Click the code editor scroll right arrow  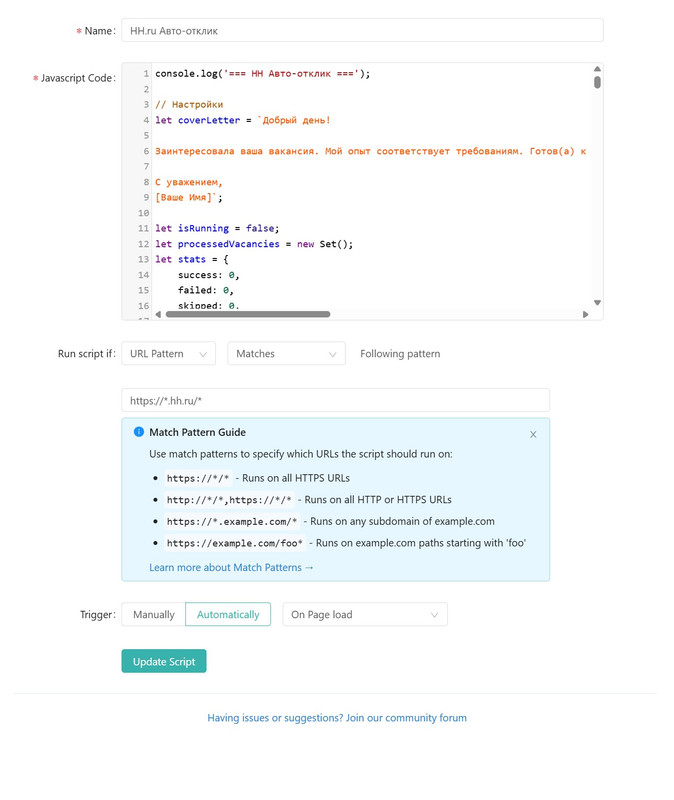[585, 314]
